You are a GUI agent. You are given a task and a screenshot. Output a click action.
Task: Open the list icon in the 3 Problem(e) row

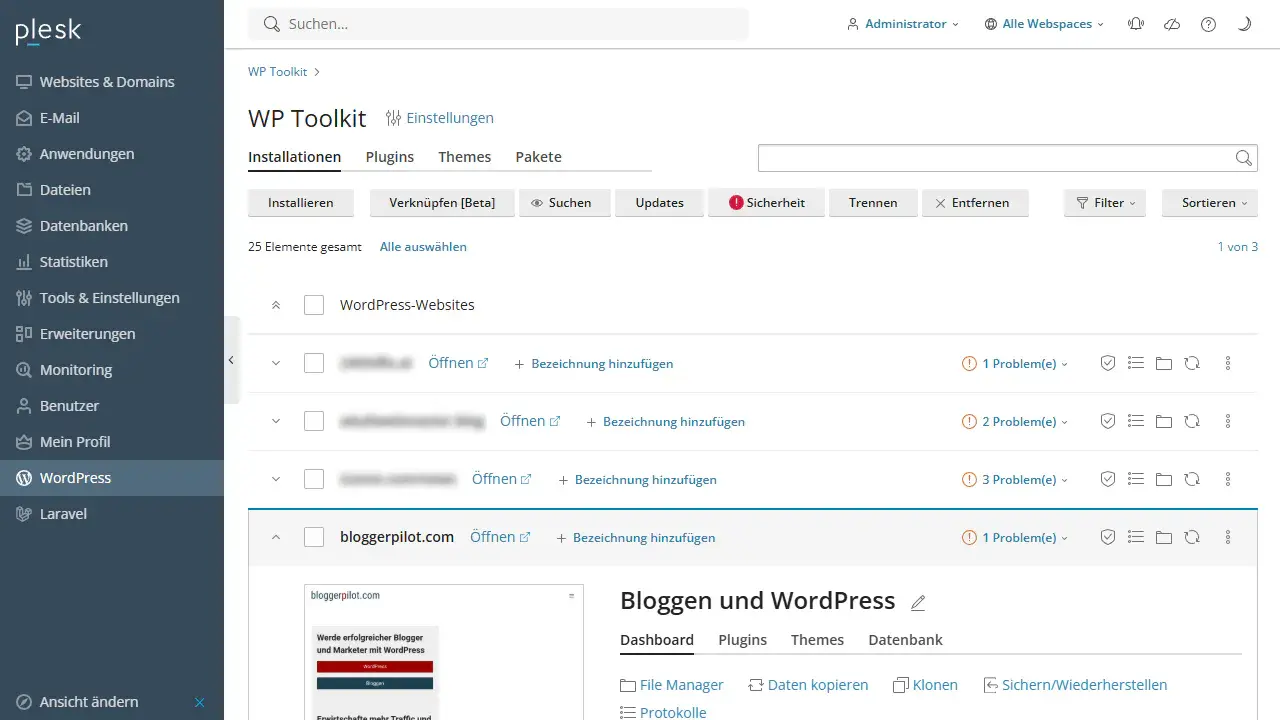tap(1135, 480)
